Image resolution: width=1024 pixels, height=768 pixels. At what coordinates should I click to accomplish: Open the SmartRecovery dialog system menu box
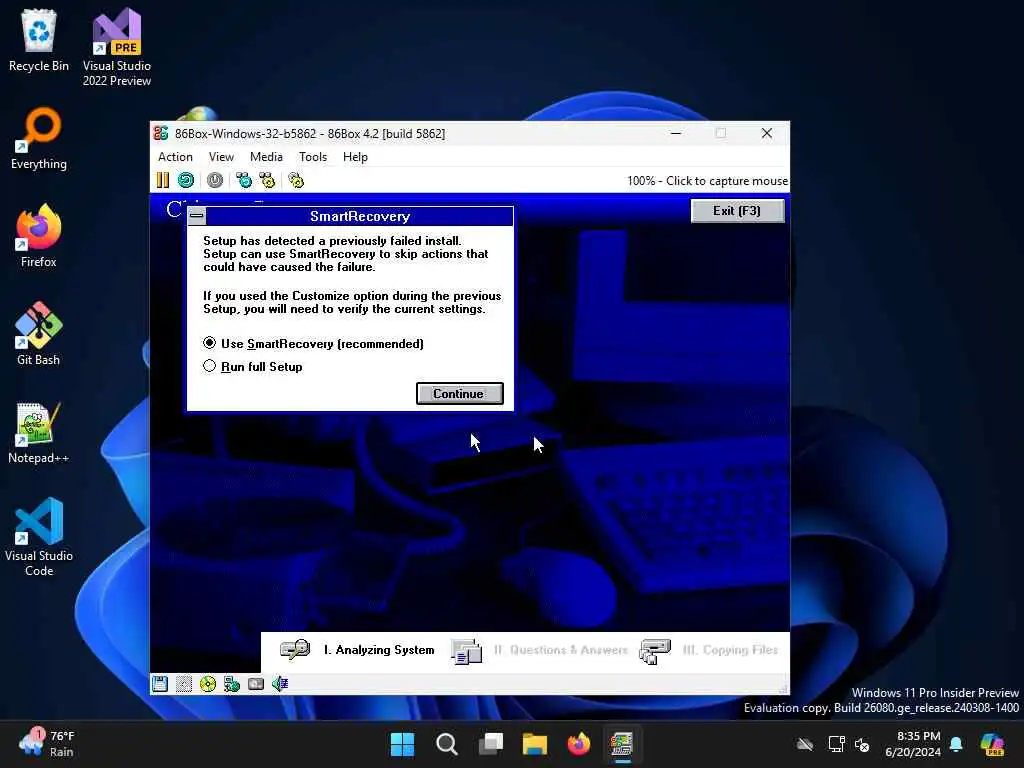point(197,216)
